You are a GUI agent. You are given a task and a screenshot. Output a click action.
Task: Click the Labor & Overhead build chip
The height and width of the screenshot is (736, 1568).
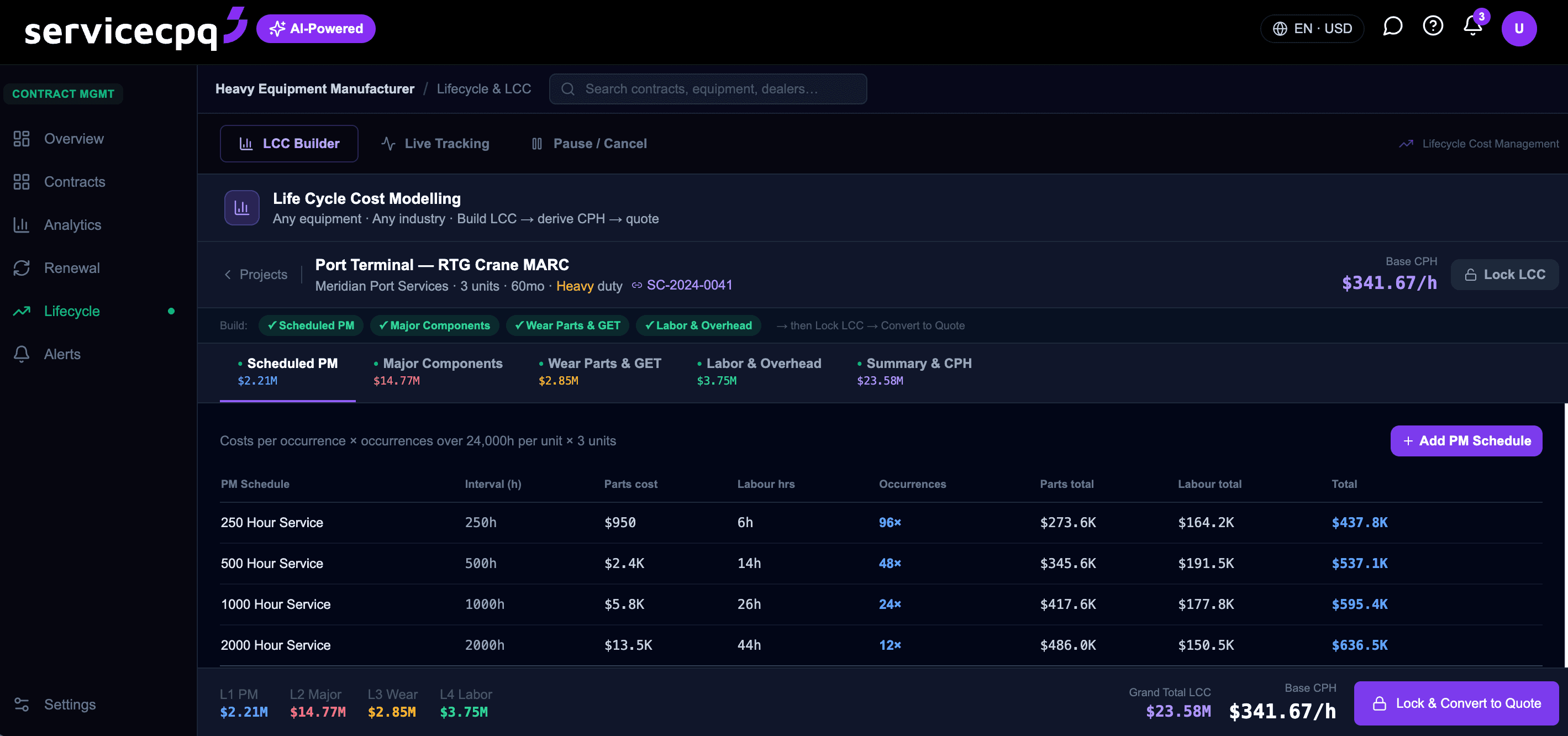point(698,325)
